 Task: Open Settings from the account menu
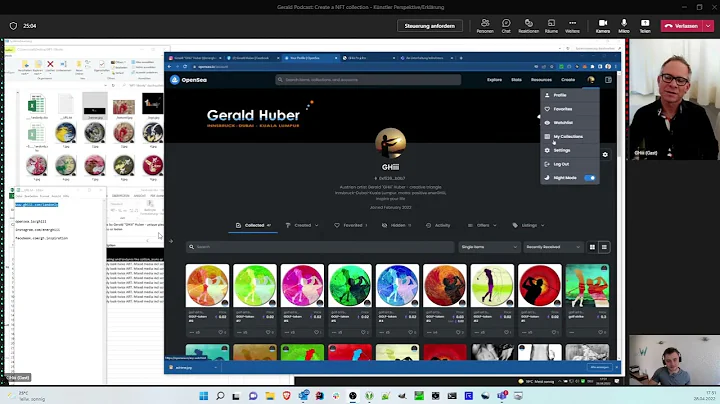pyautogui.click(x=570, y=150)
